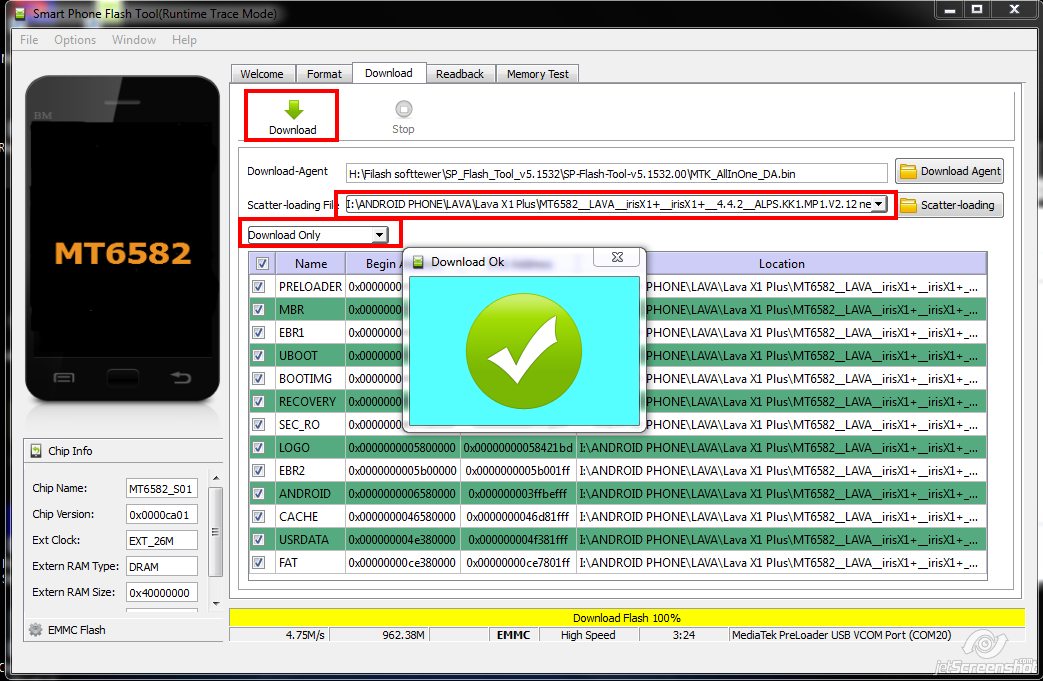Click the EMMC status bar entry
Image resolution: width=1043 pixels, height=681 pixels.
click(x=514, y=635)
